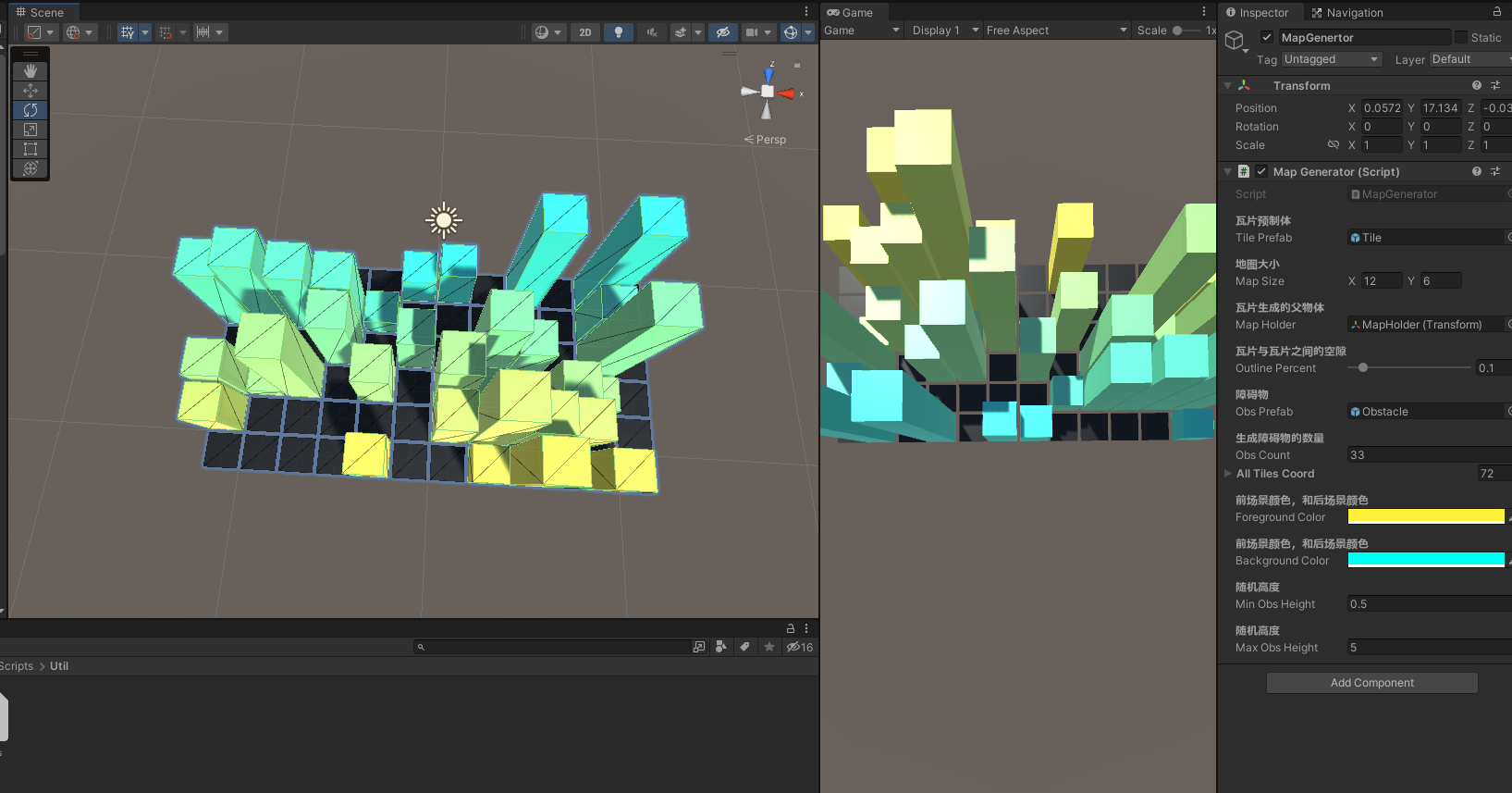Toggle the Project panel lock

(x=791, y=627)
